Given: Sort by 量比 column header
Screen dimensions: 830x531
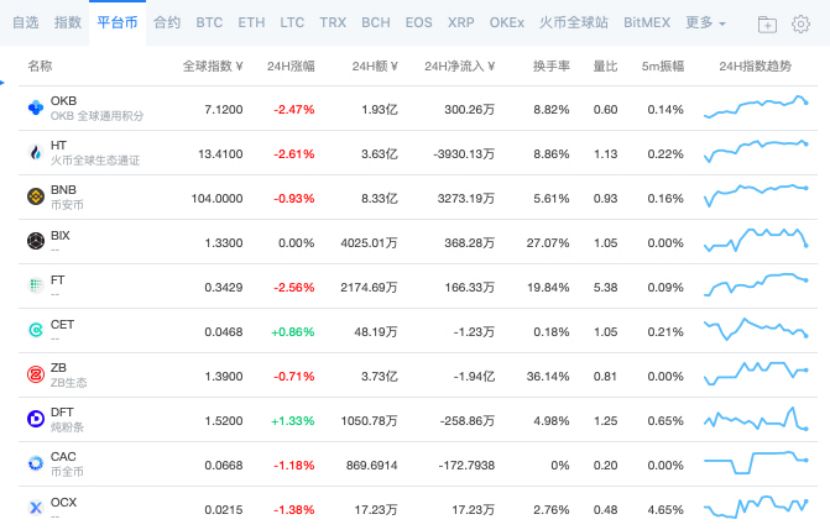Looking at the screenshot, I should coord(605,66).
